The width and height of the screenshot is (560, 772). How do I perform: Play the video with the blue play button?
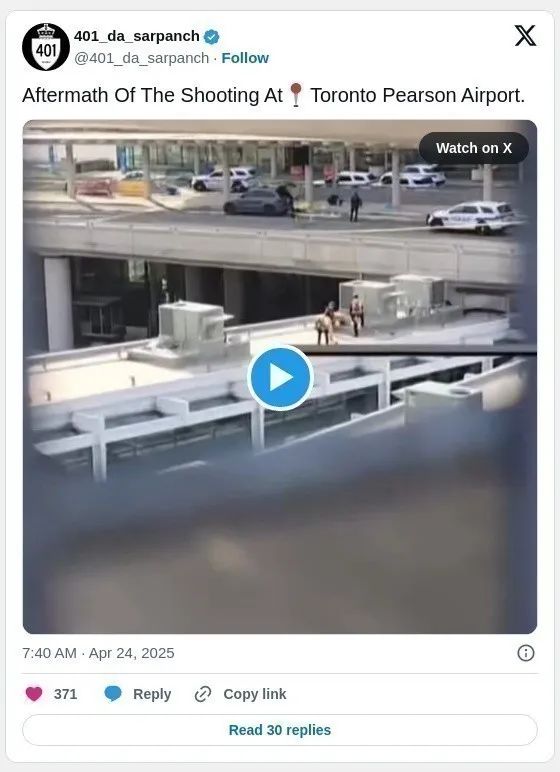[280, 378]
